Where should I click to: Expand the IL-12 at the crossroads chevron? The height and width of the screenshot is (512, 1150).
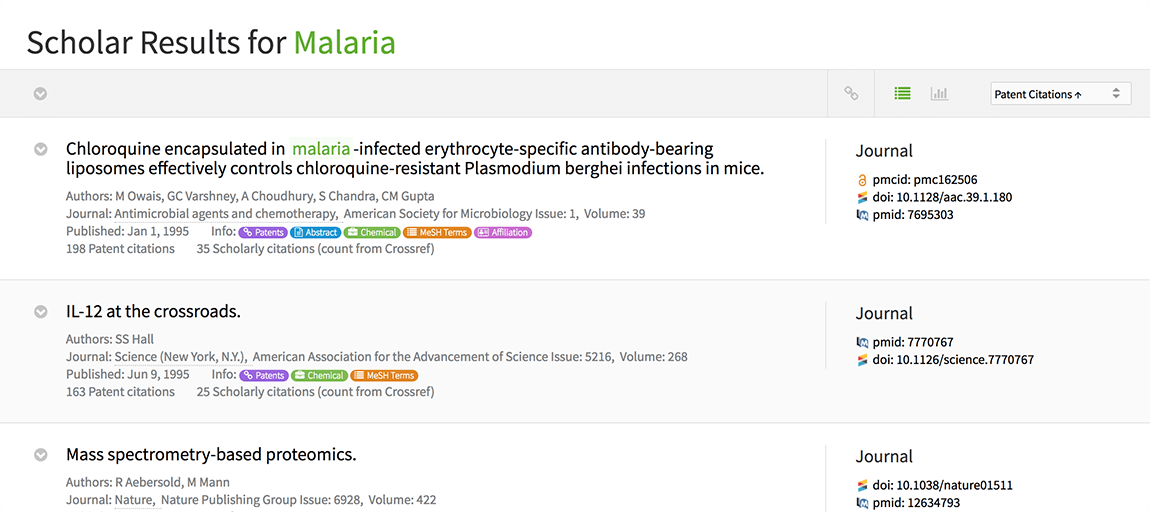[41, 312]
